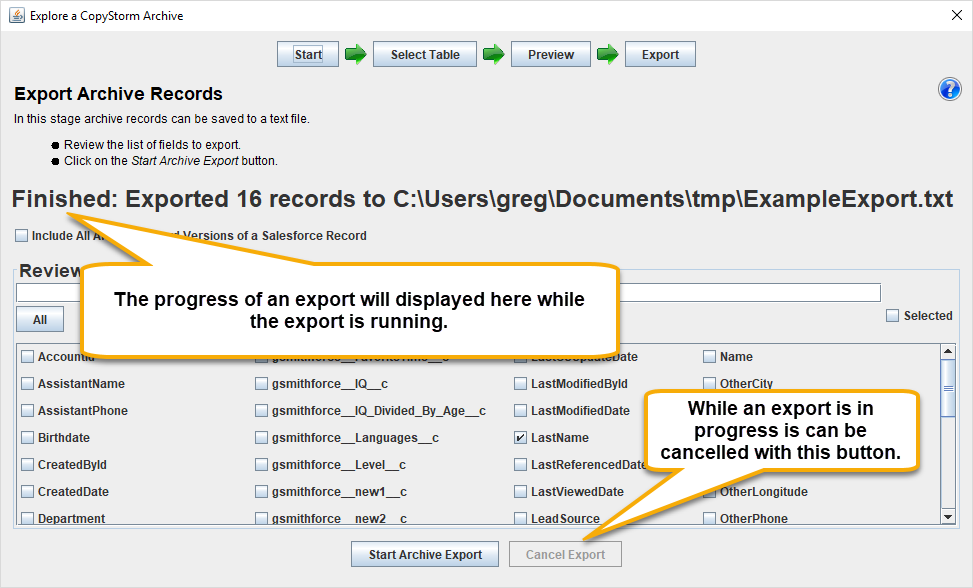This screenshot has width=973, height=588.
Task: Tick gsmithforce__Level__c checkbox
Action: coord(261,465)
